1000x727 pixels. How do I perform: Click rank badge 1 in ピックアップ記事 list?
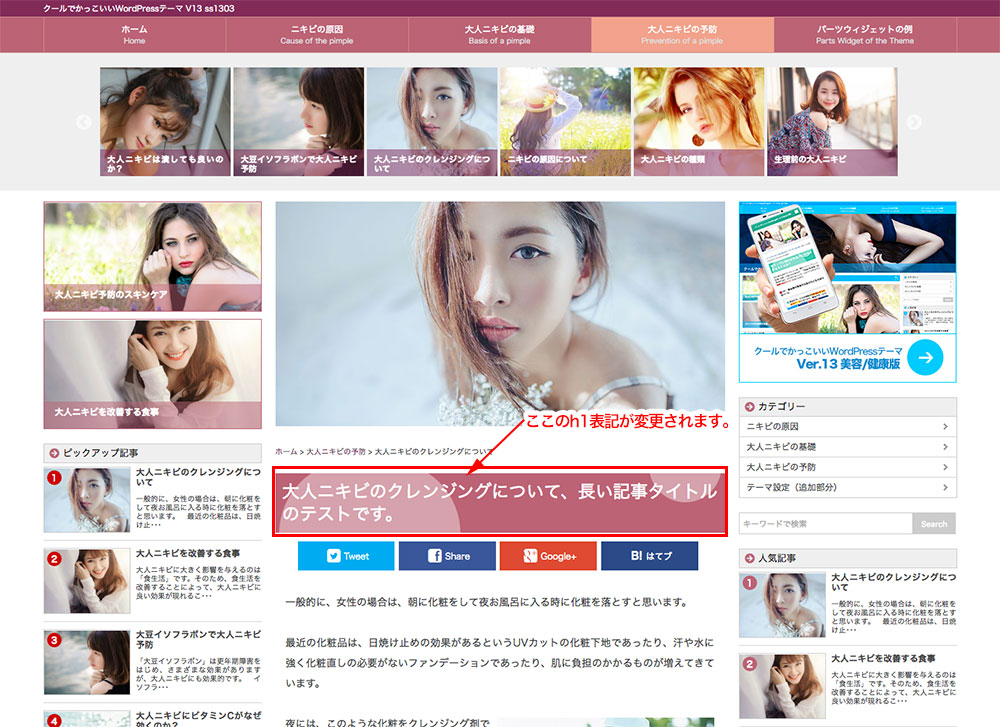[54, 478]
